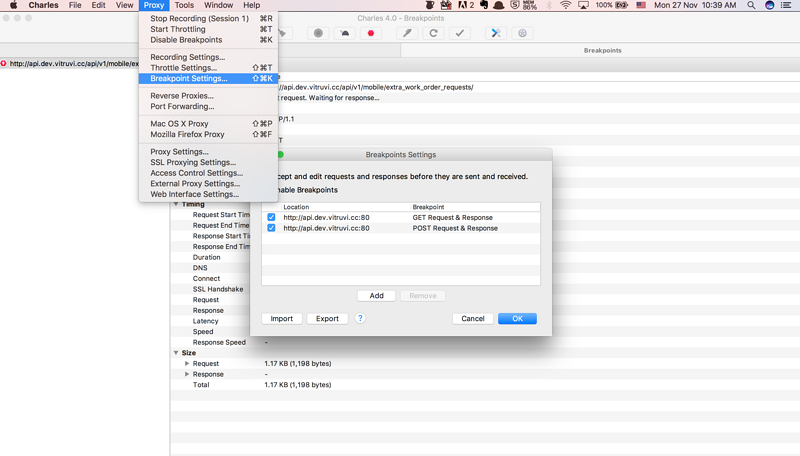
Task: Click the Evernote elephant menu bar icon
Action: coord(484,5)
